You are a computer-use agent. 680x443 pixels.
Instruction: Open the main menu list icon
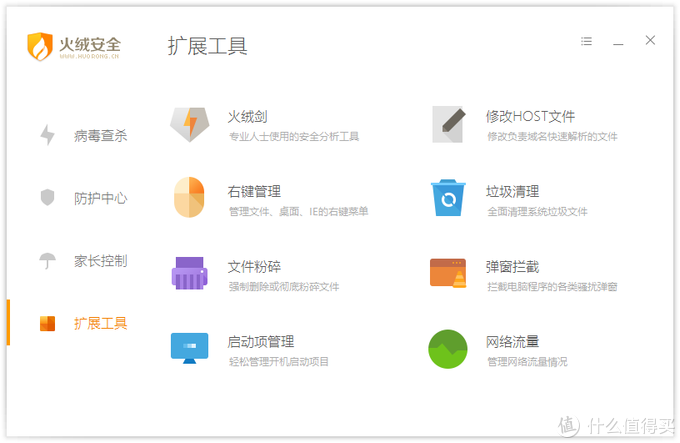(x=586, y=41)
